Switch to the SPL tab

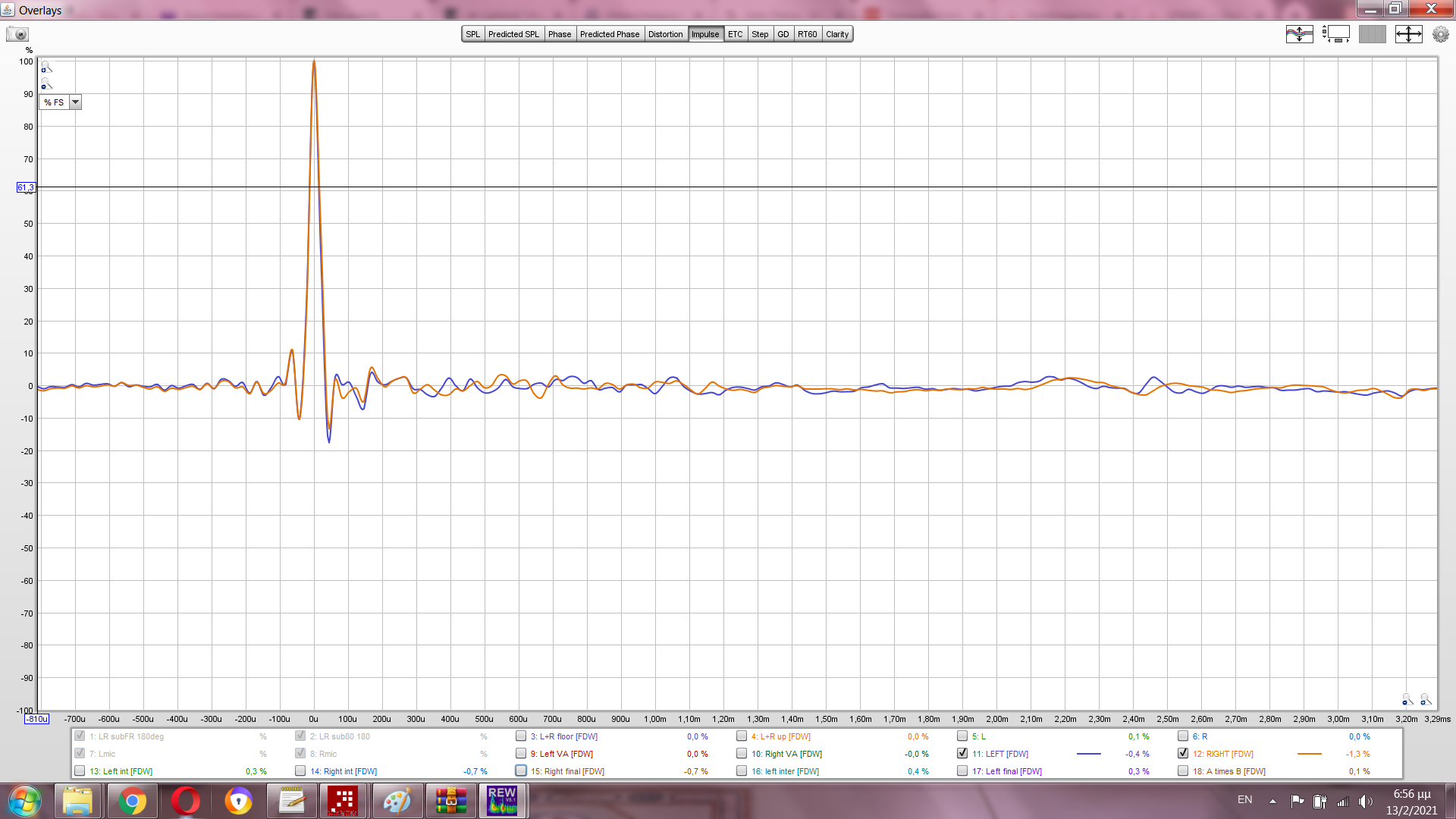[473, 34]
